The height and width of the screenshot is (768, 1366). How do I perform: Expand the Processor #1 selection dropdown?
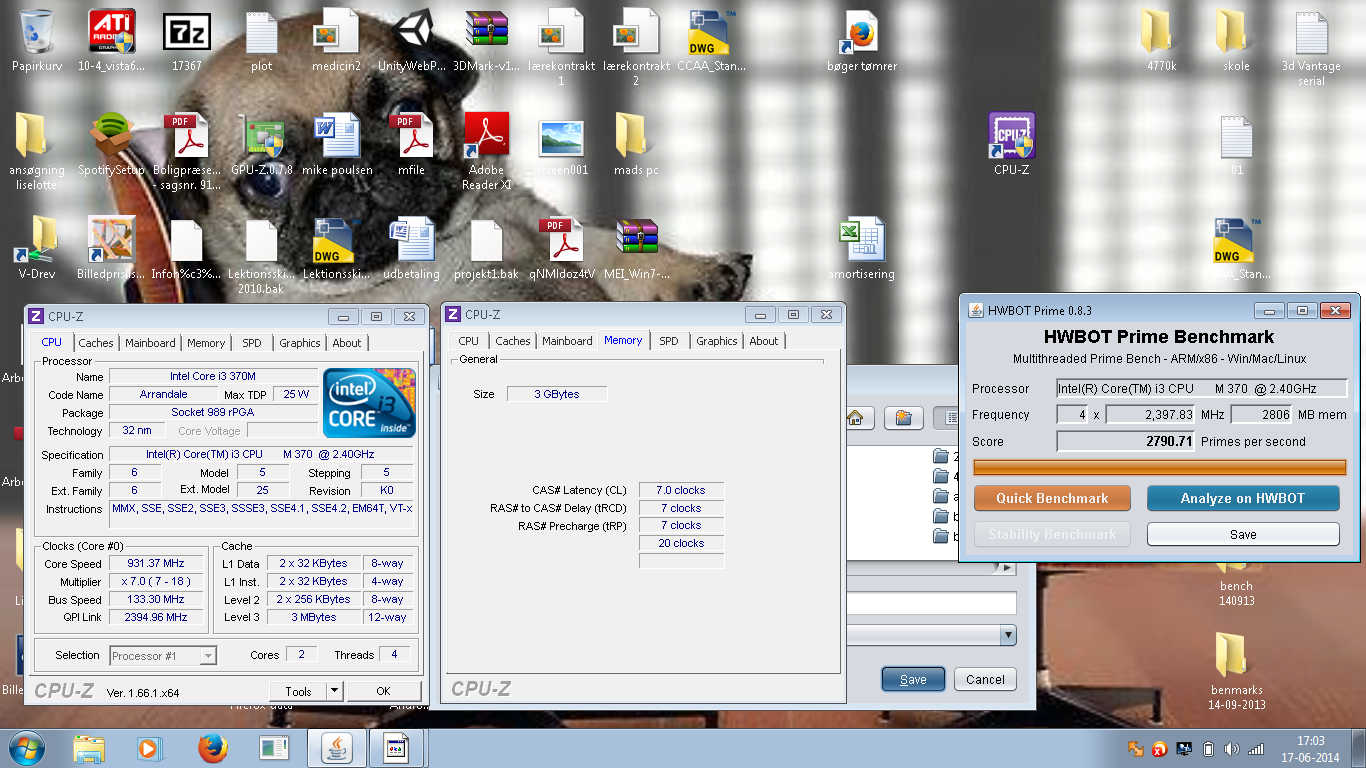[x=208, y=656]
